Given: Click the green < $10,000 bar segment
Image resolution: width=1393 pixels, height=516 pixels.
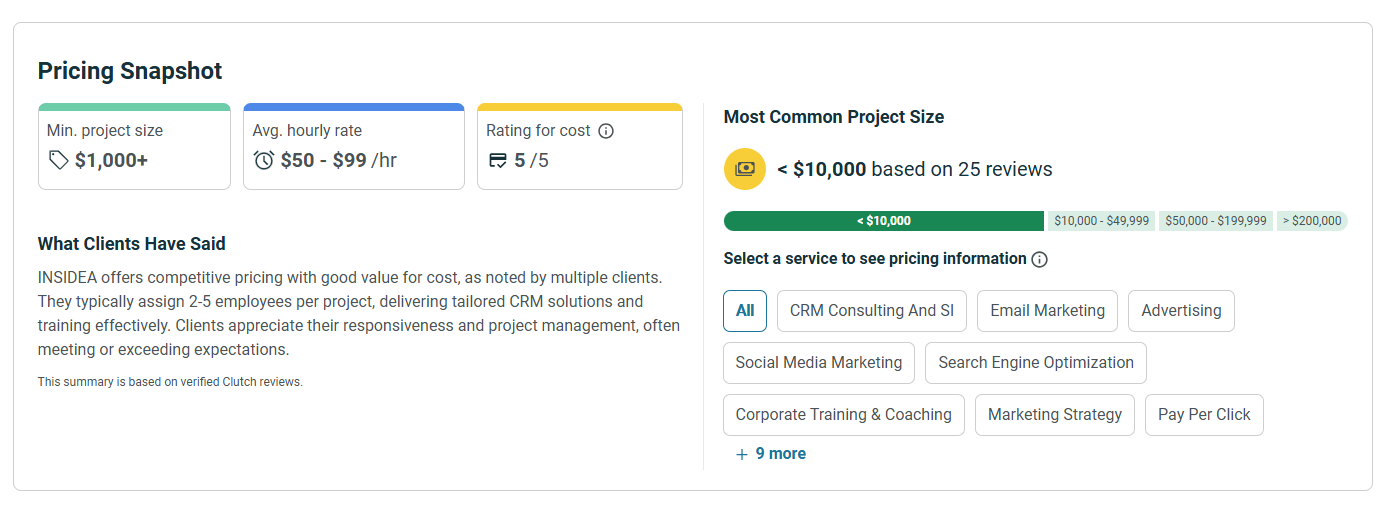Looking at the screenshot, I should pos(884,221).
